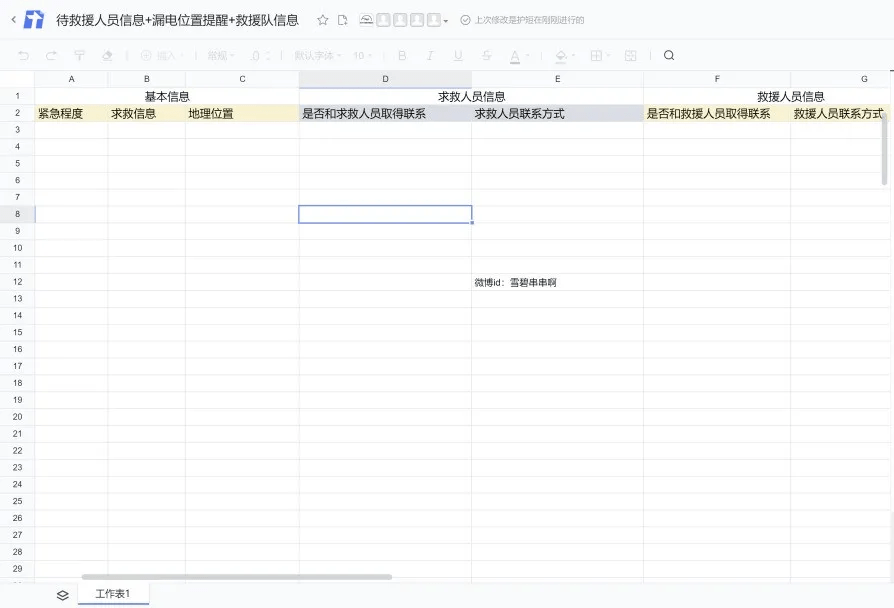The image size is (894, 608).
Task: Click the clear formatting eraser icon
Action: click(x=107, y=55)
